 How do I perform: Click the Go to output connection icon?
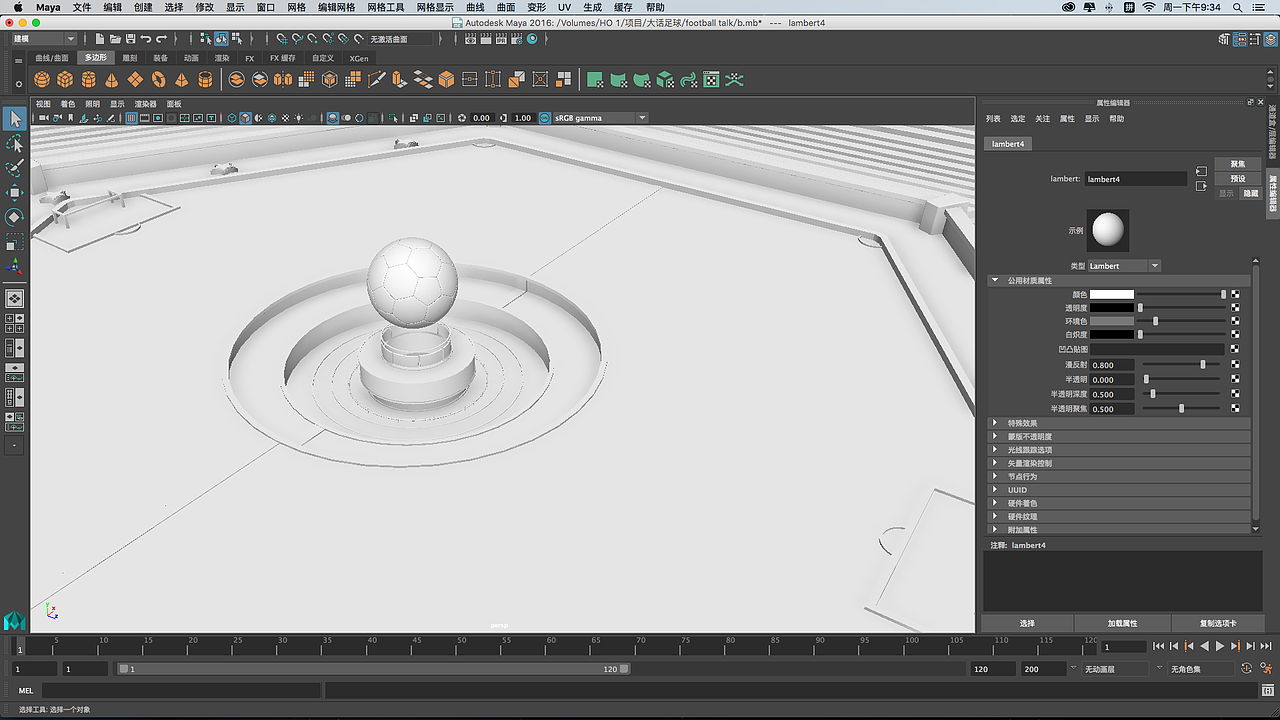click(x=1201, y=185)
